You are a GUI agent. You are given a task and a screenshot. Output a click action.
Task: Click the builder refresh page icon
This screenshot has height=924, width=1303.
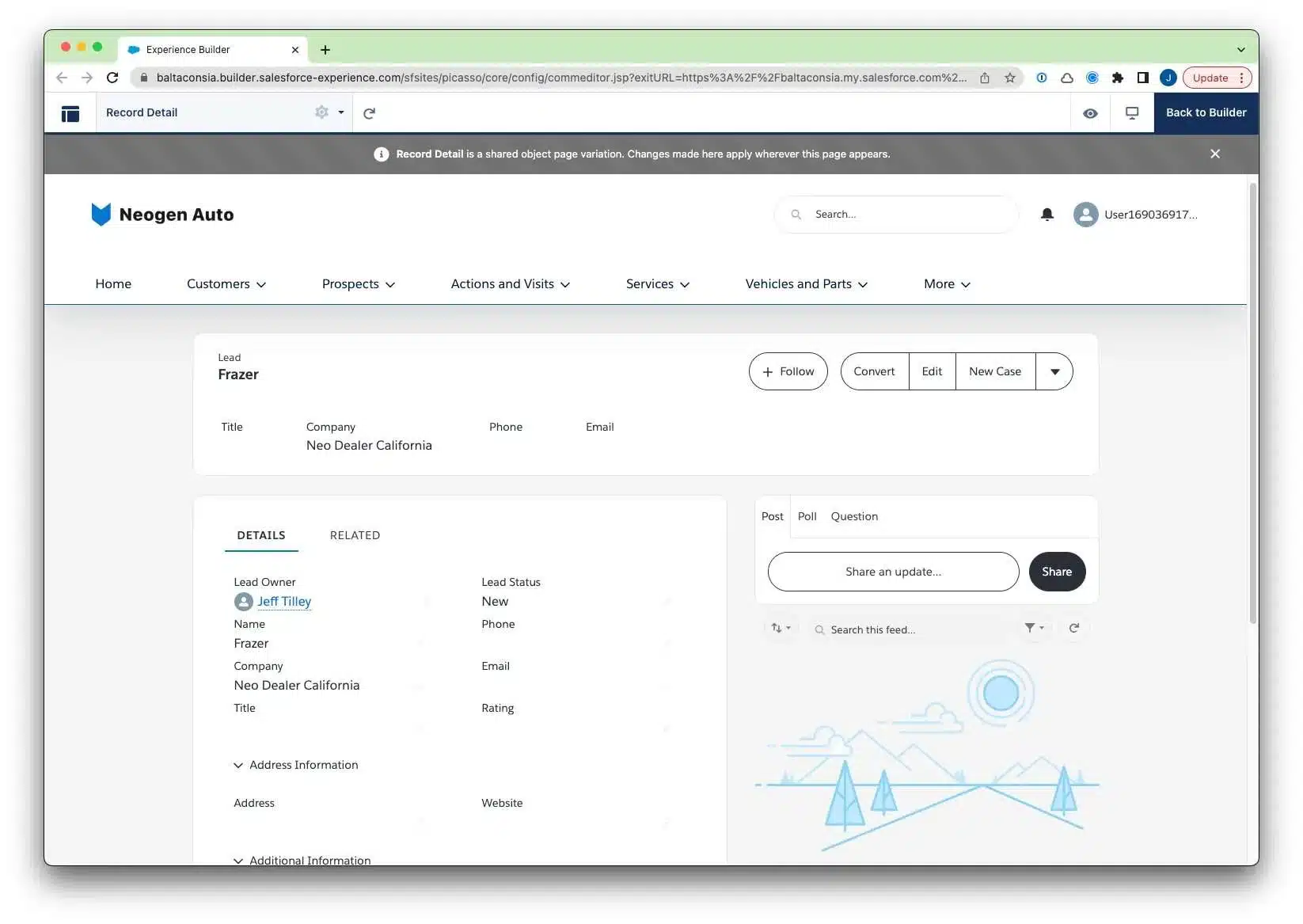tap(369, 113)
